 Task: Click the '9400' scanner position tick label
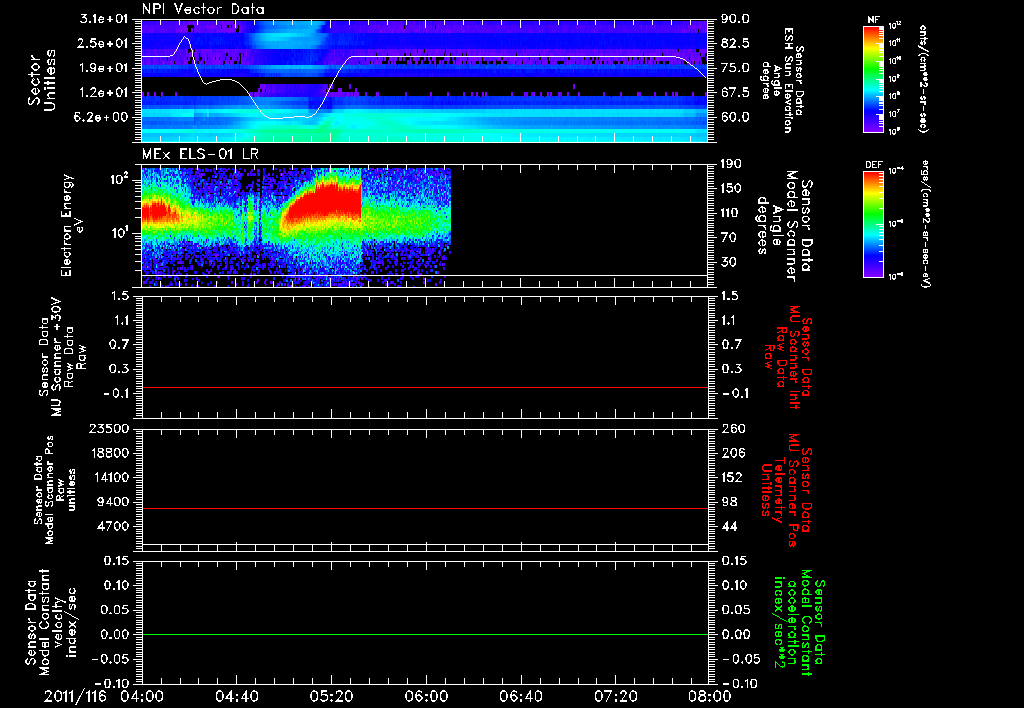tap(112, 502)
